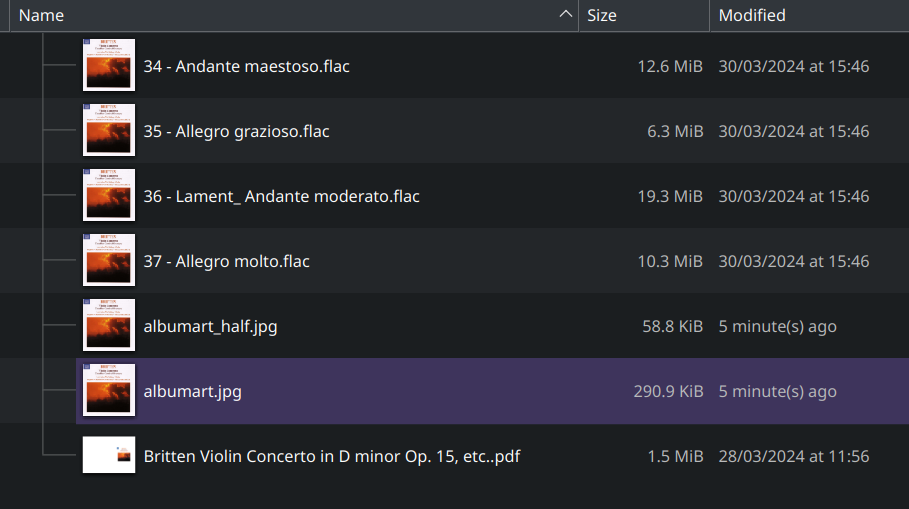Image resolution: width=909 pixels, height=509 pixels.
Task: Sort by the Modified column header
Action: [x=752, y=15]
